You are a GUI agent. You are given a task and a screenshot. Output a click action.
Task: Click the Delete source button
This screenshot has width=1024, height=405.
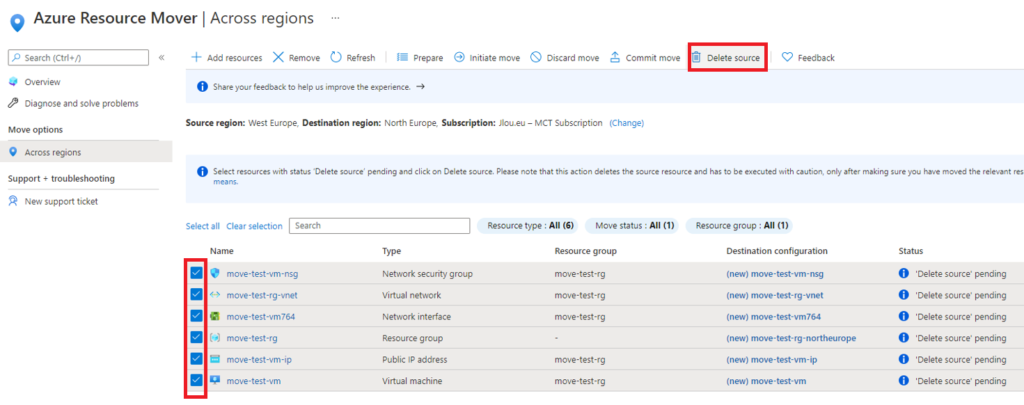click(727, 57)
